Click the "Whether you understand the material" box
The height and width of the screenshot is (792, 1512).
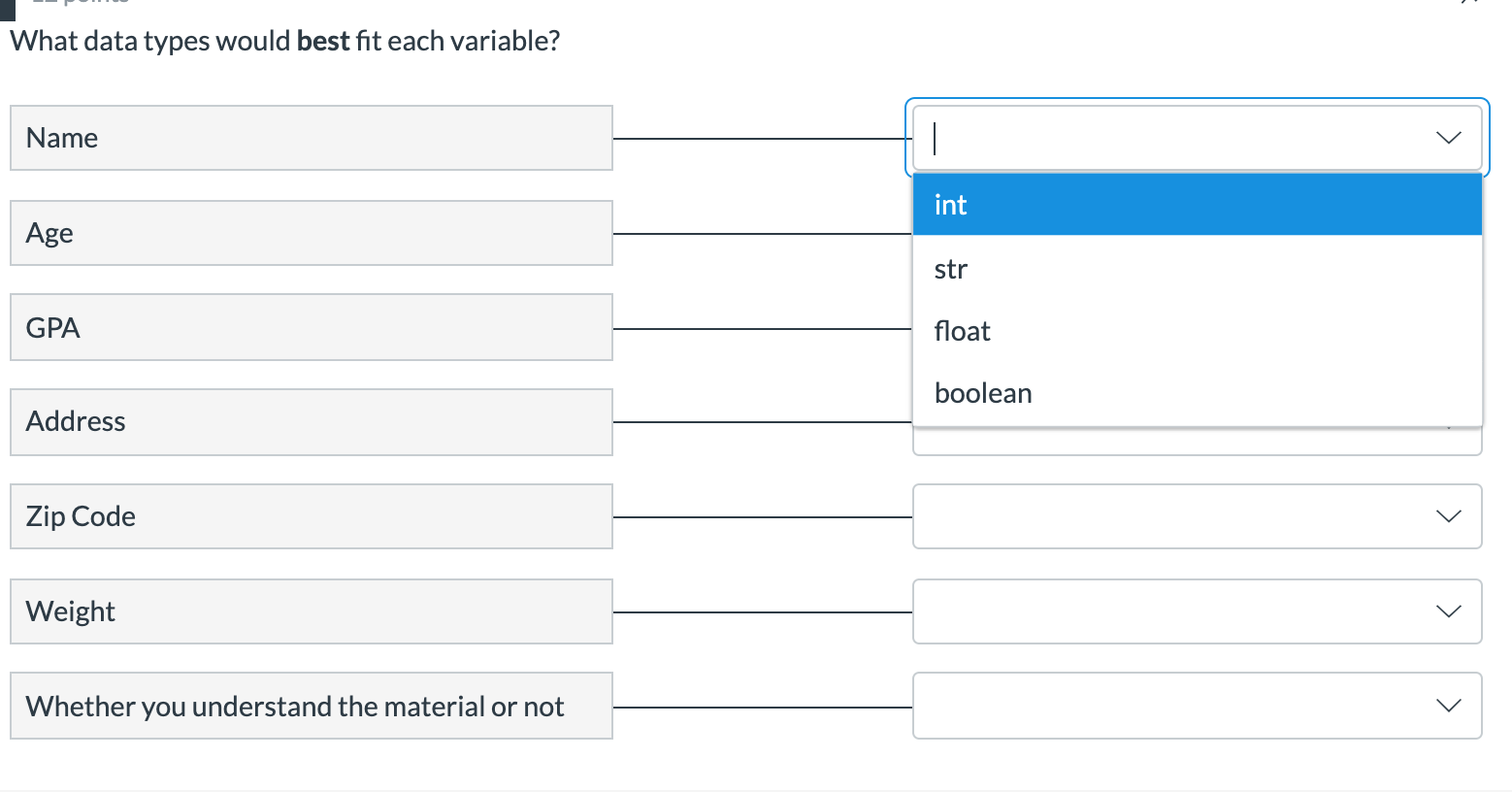(312, 706)
